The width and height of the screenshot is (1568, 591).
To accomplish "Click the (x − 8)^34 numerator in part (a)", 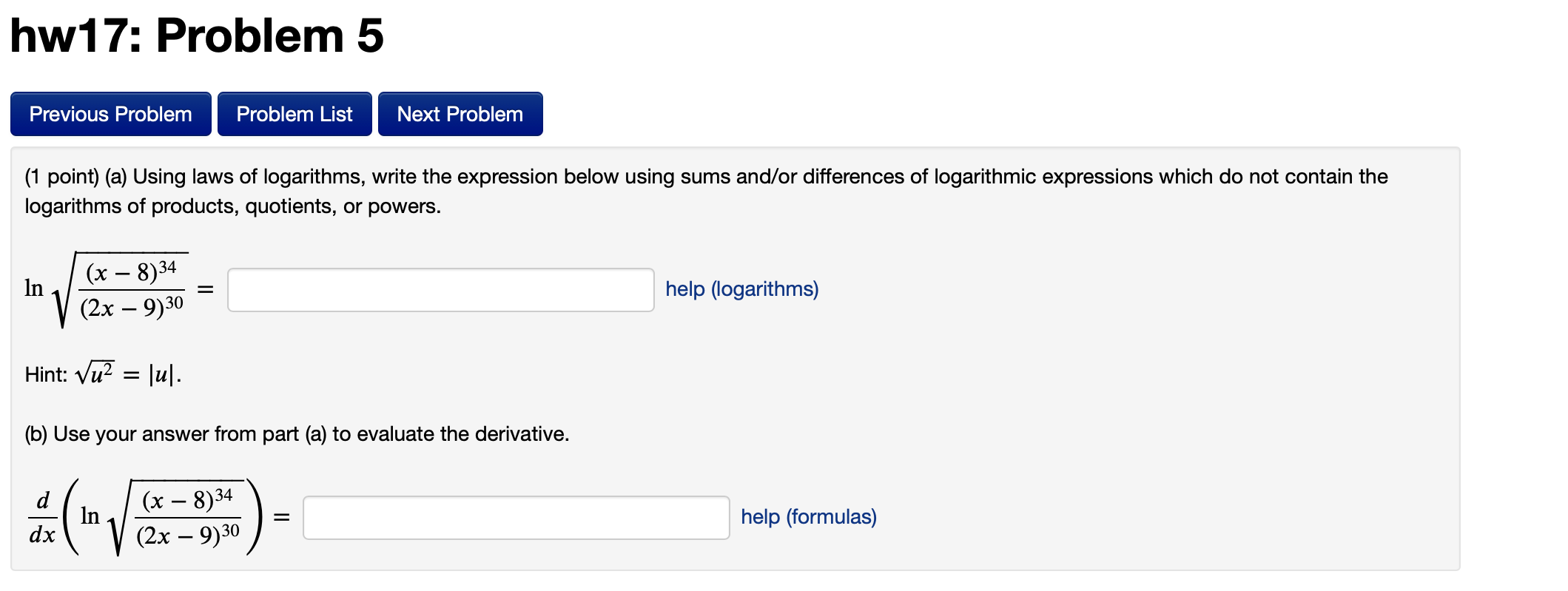I will (131, 271).
